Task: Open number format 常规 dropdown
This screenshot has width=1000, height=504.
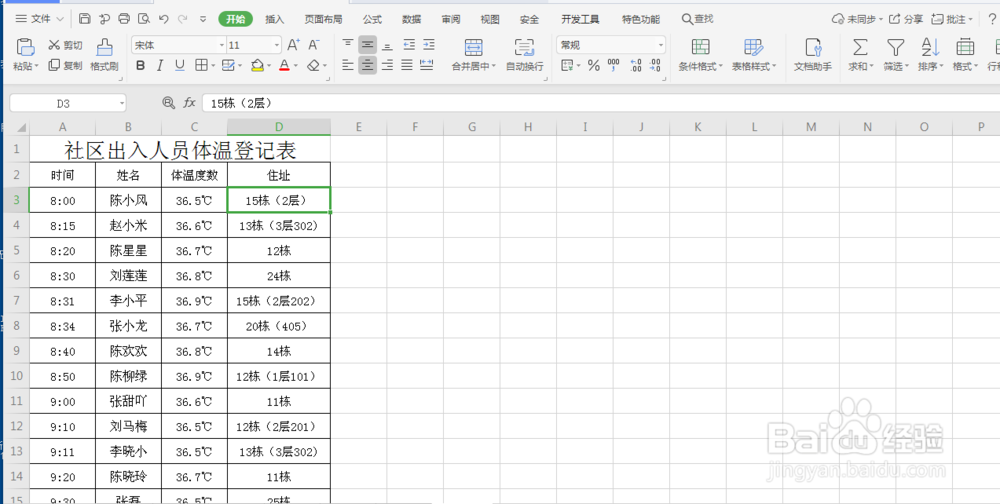Action: (661, 45)
